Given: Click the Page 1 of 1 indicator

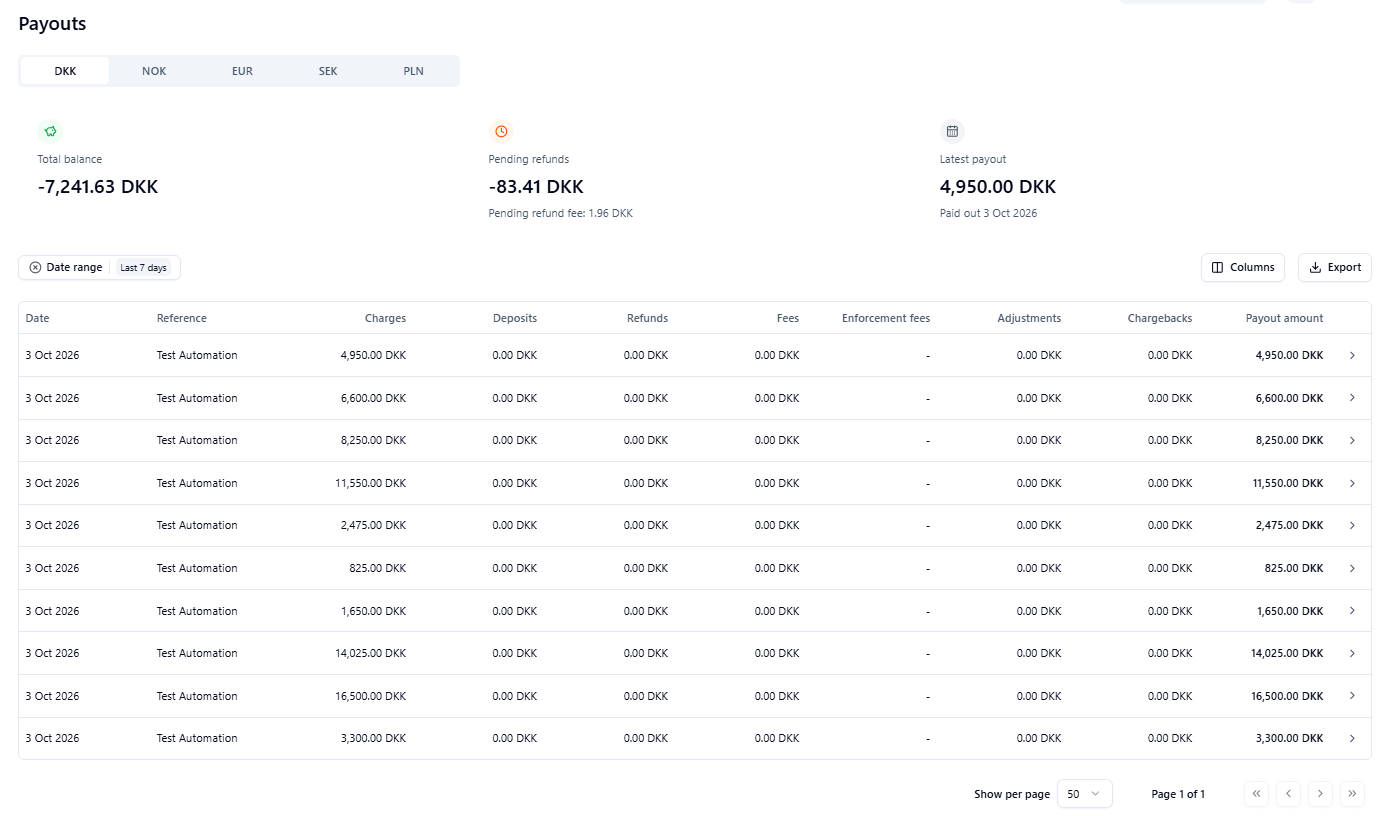Looking at the screenshot, I should [1178, 794].
